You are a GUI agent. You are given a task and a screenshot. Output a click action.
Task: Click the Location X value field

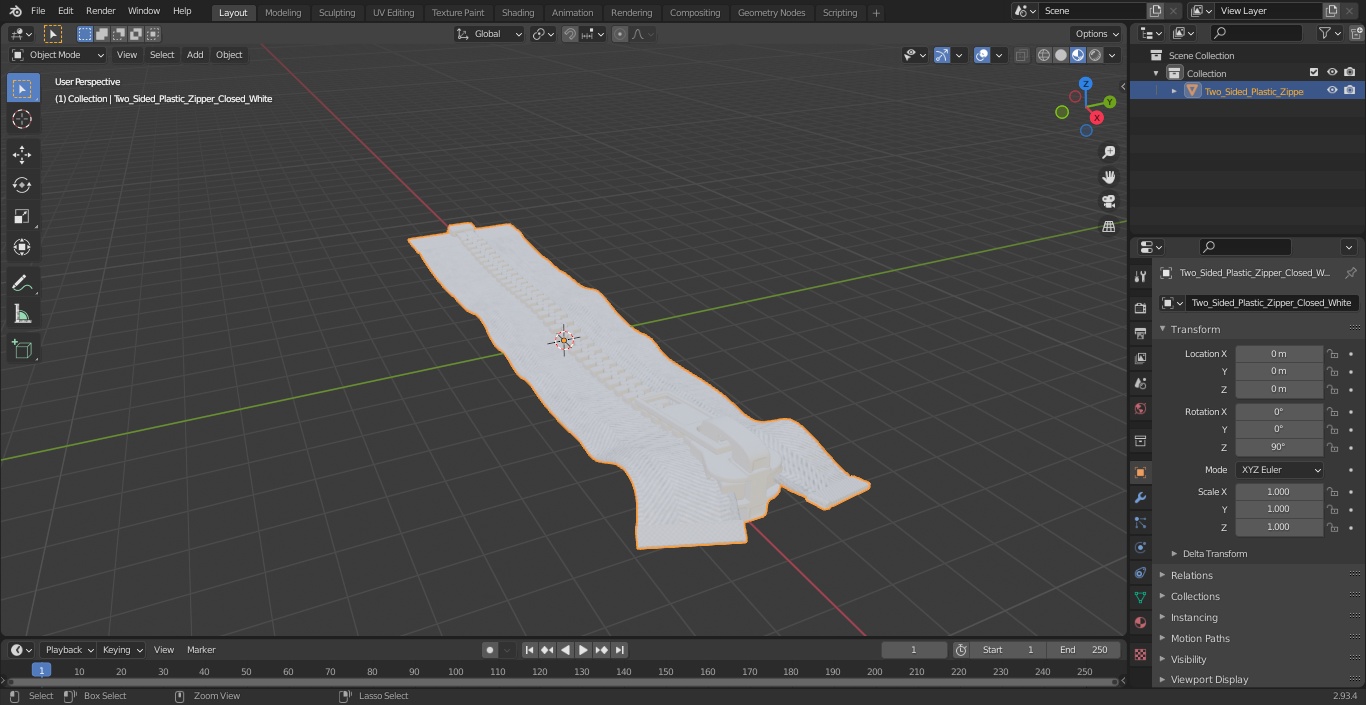1279,354
